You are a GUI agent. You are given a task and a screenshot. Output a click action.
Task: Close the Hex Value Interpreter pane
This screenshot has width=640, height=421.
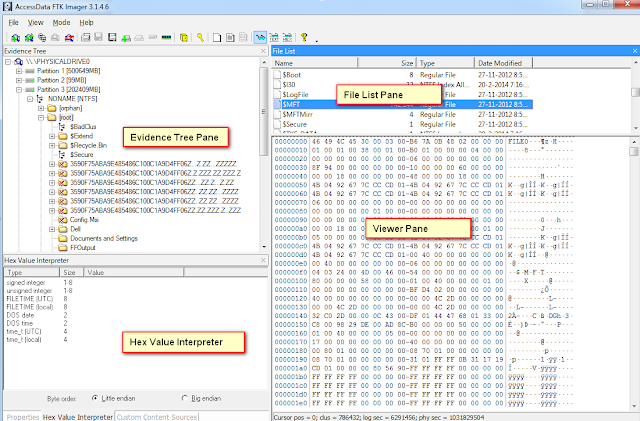tap(263, 260)
